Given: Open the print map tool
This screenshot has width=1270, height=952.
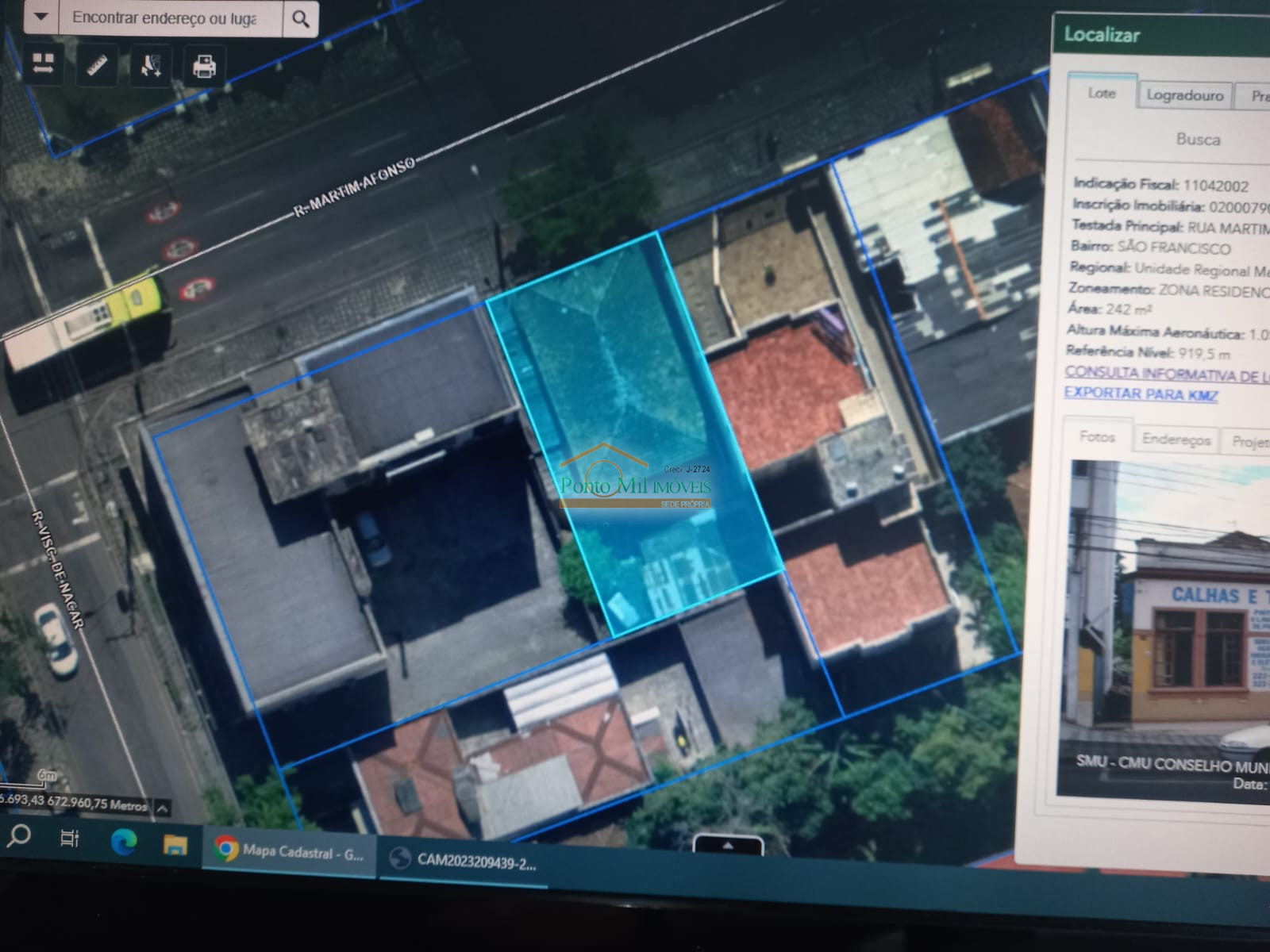Looking at the screenshot, I should (x=204, y=66).
